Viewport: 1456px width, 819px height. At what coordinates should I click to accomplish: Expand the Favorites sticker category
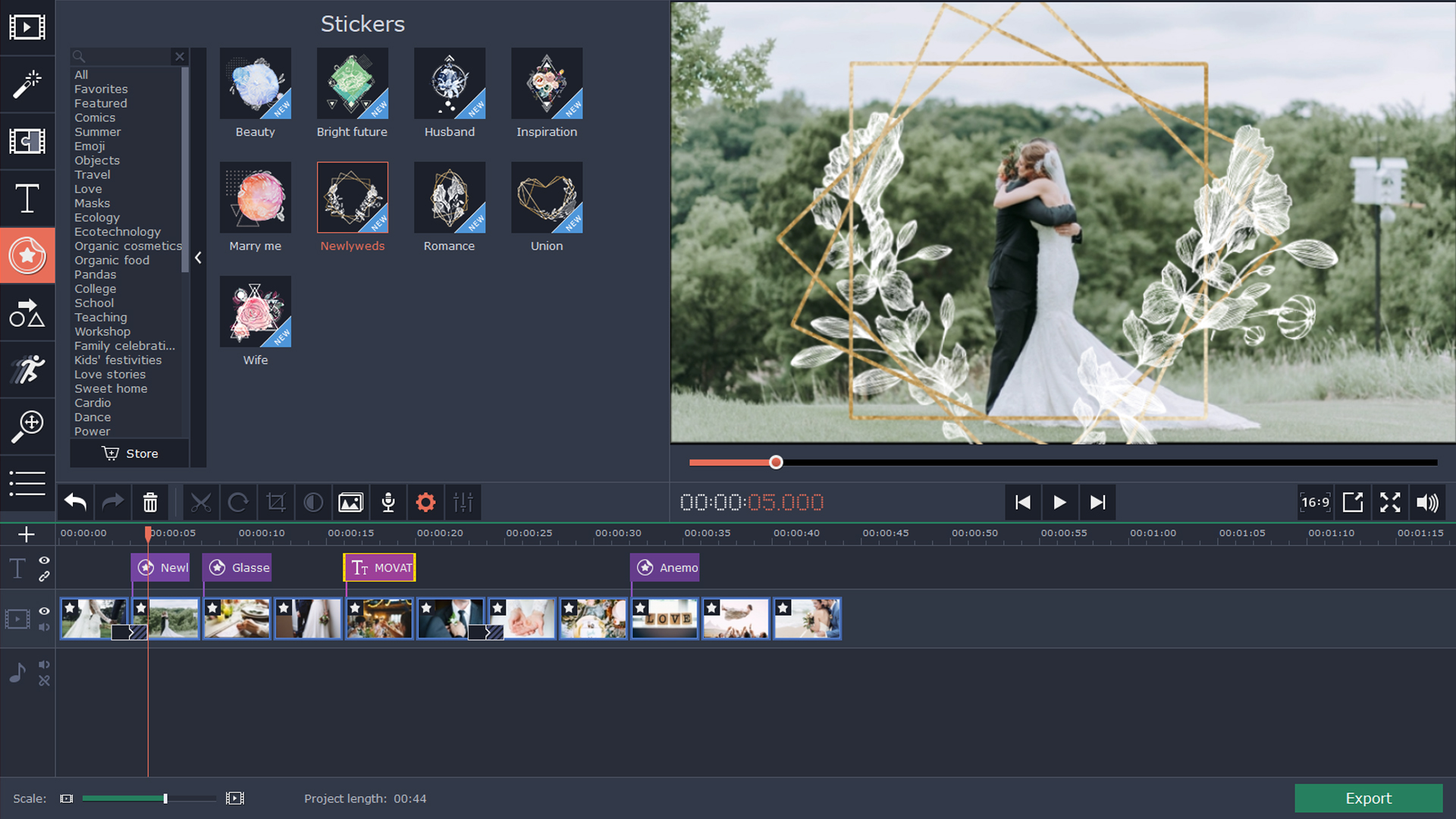(101, 89)
